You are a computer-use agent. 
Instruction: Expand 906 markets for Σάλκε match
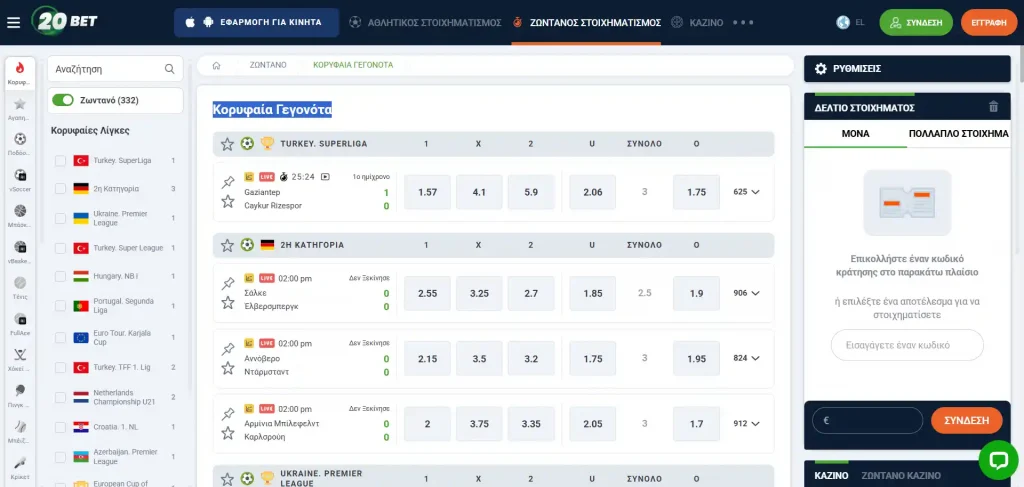(746, 293)
